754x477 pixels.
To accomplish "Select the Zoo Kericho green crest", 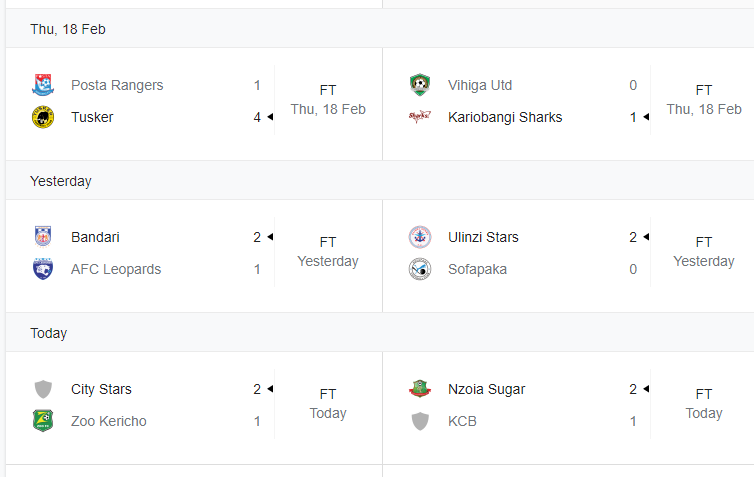I will pyautogui.click(x=43, y=421).
